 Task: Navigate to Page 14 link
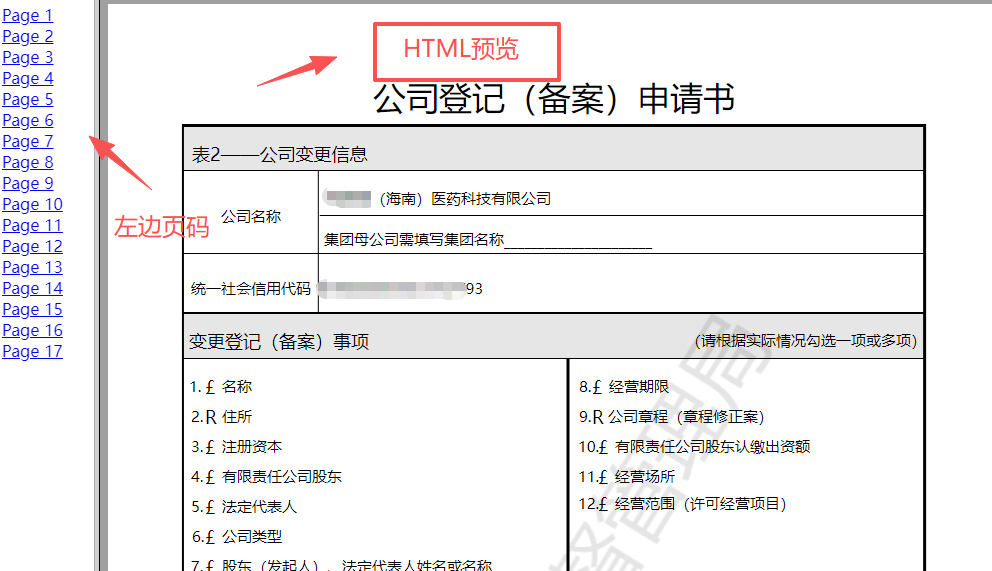[33, 288]
